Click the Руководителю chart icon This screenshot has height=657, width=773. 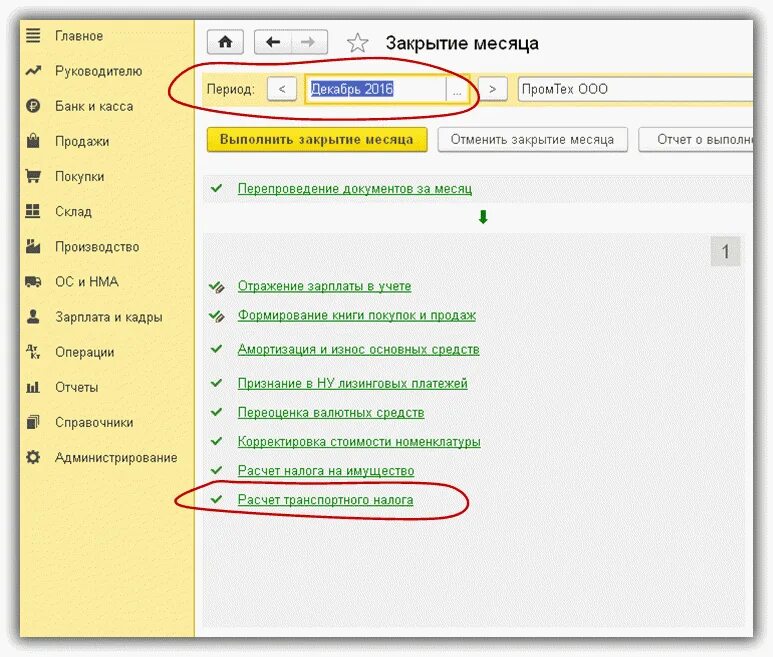point(33,71)
